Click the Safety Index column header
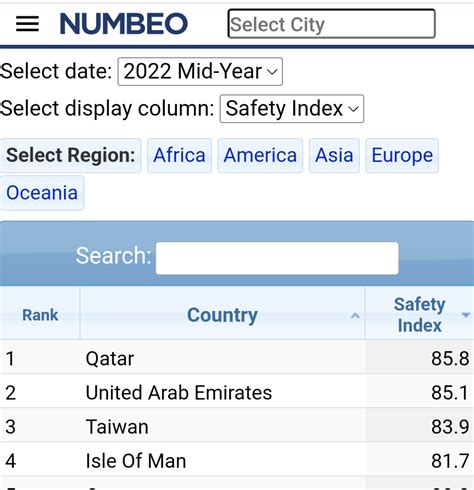This screenshot has width=474, height=490. [x=420, y=314]
